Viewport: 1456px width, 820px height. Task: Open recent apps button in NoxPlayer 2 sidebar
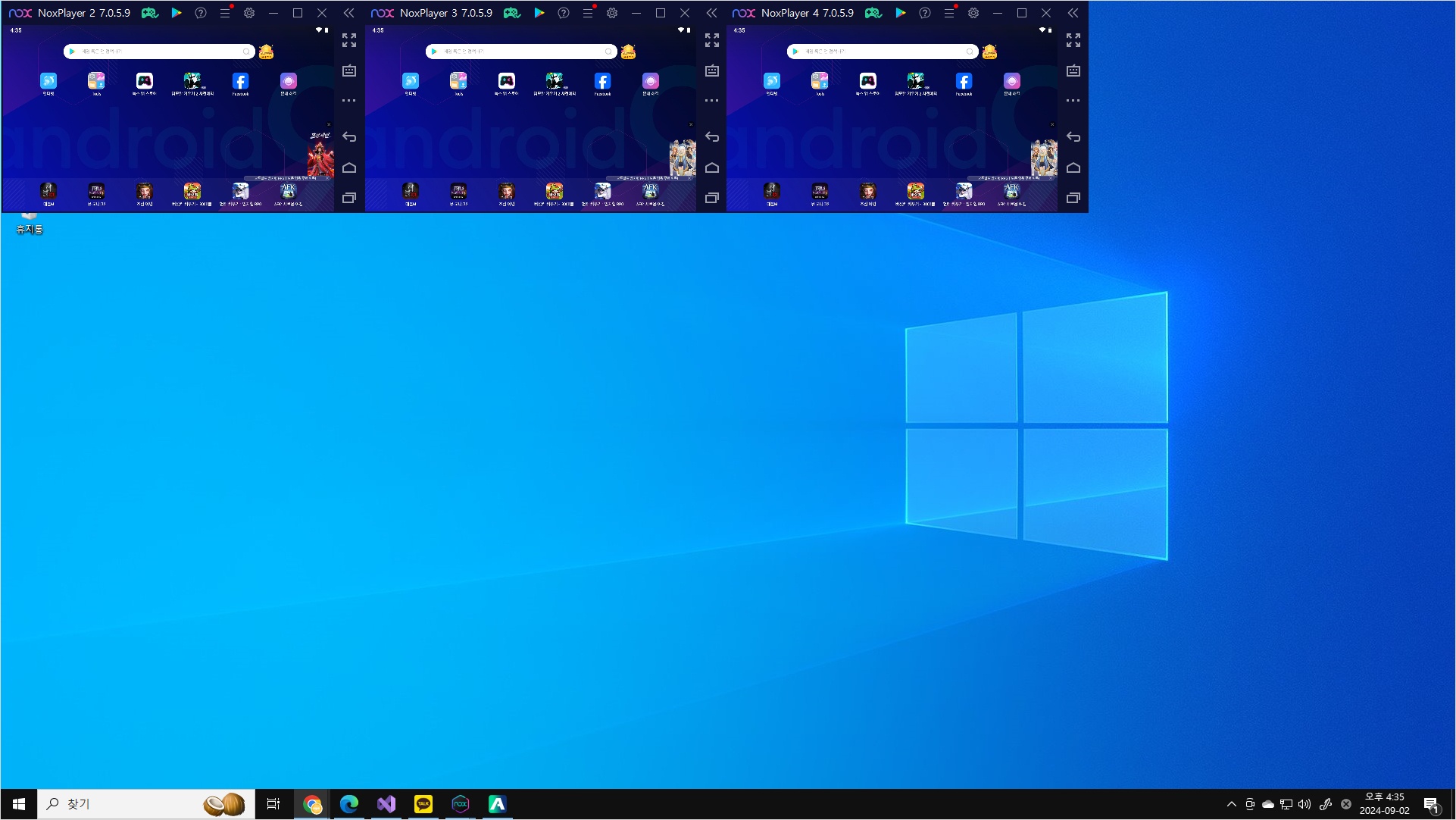point(349,198)
